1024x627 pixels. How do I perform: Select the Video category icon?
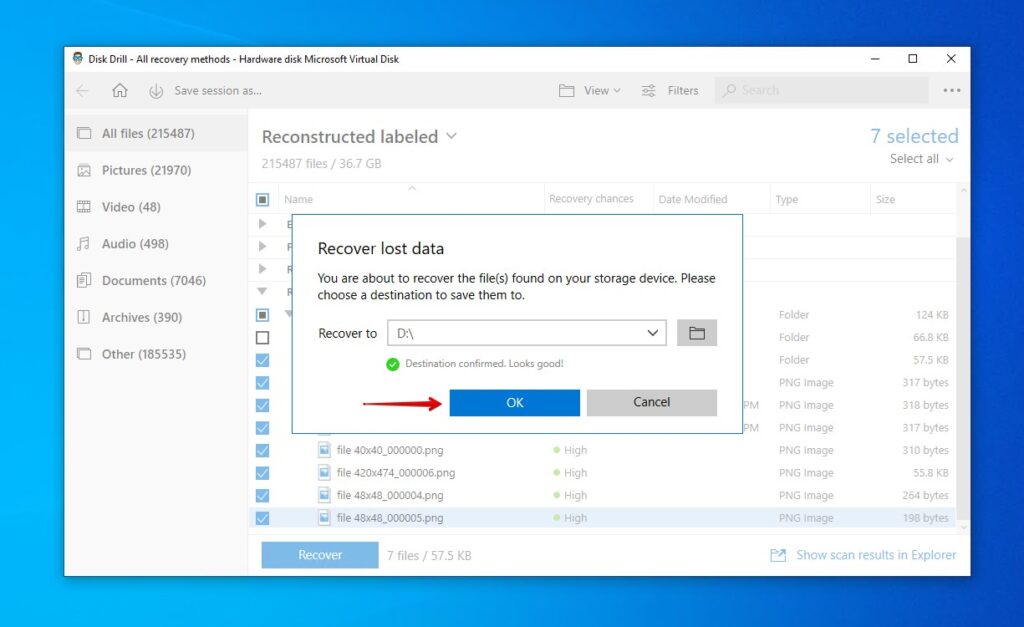click(x=83, y=207)
